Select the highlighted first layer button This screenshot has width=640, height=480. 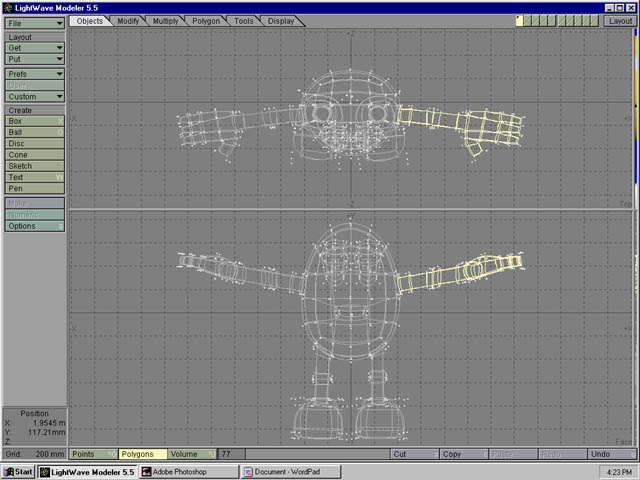coord(519,21)
